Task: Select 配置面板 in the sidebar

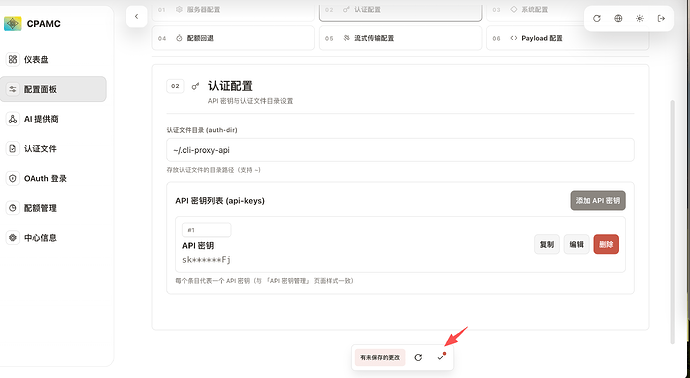Action: coord(53,89)
